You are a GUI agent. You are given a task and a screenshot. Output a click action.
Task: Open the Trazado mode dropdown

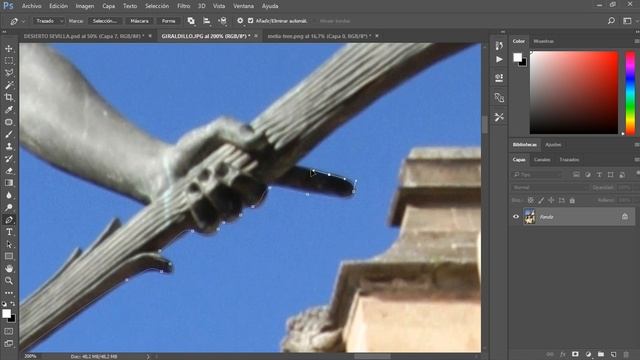coord(49,21)
